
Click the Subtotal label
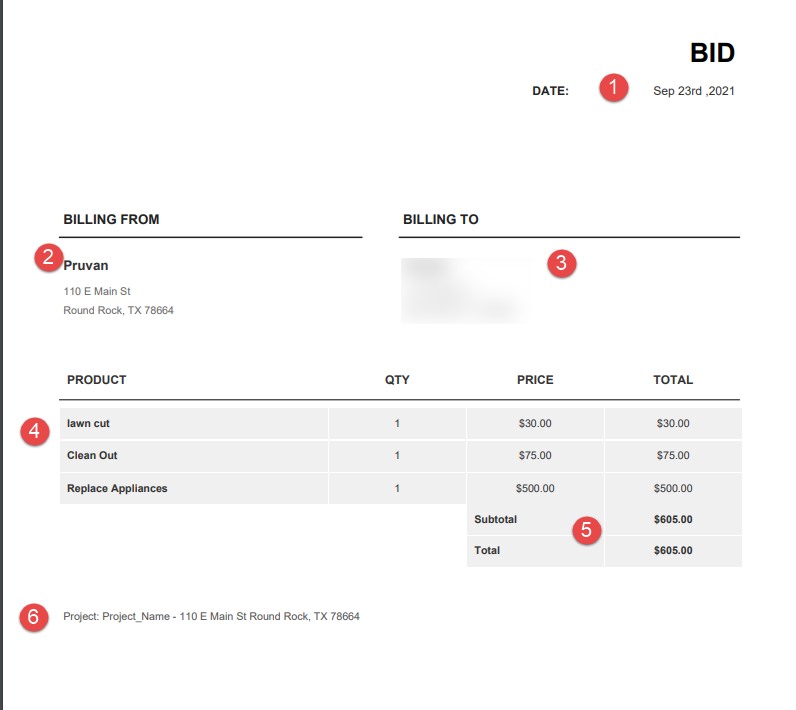coord(496,520)
